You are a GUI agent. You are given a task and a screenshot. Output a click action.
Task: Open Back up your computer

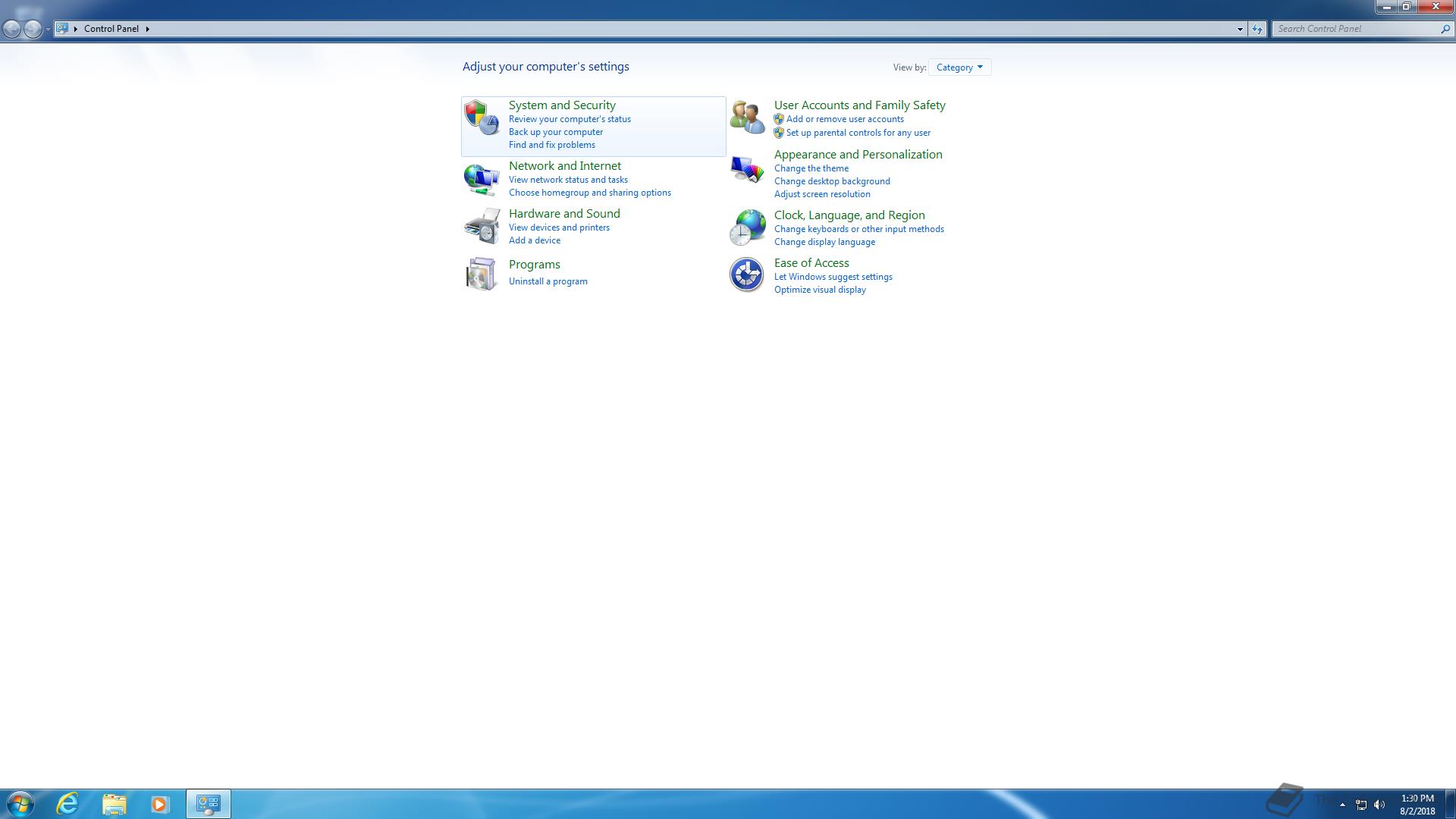coord(556,132)
